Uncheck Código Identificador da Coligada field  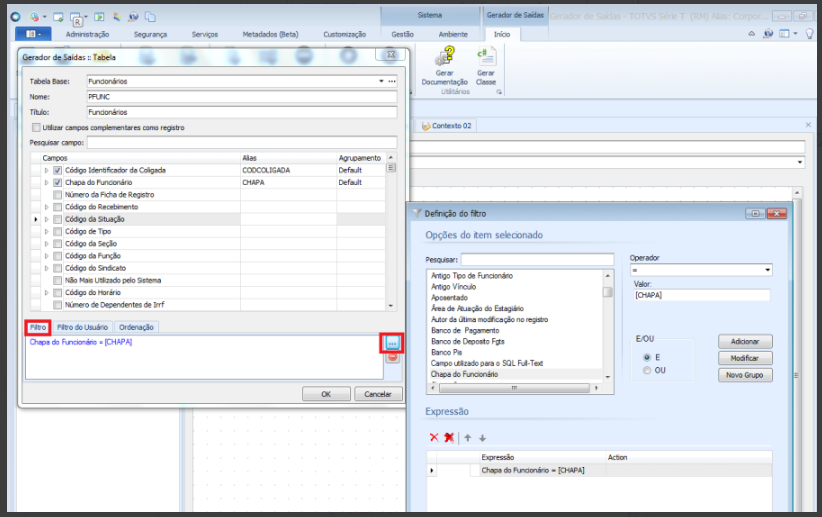pos(58,170)
